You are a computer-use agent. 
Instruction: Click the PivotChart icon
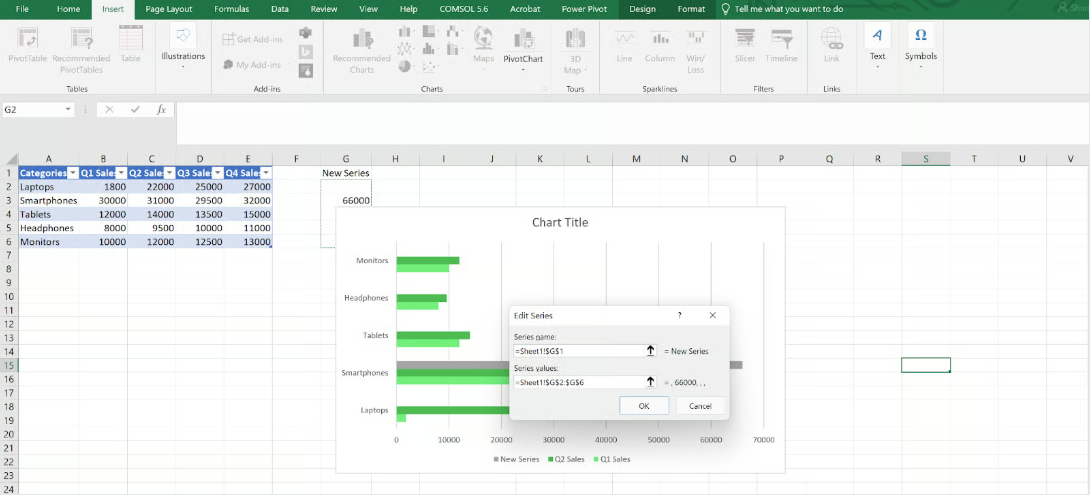coord(523,40)
